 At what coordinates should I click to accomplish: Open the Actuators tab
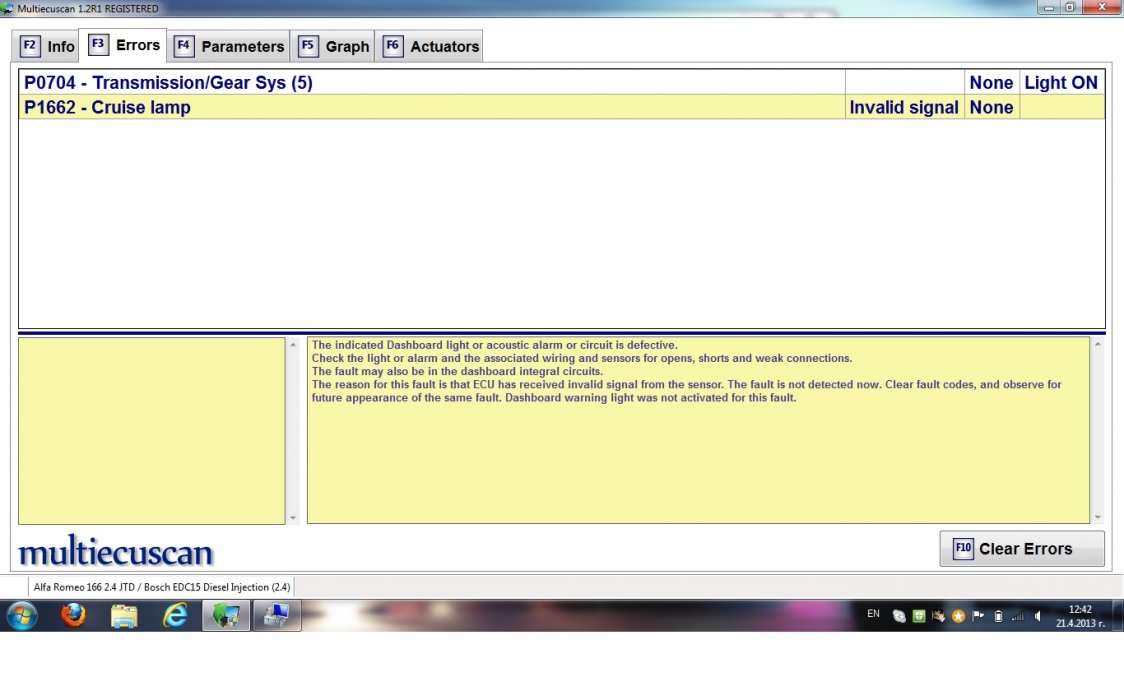tap(431, 46)
